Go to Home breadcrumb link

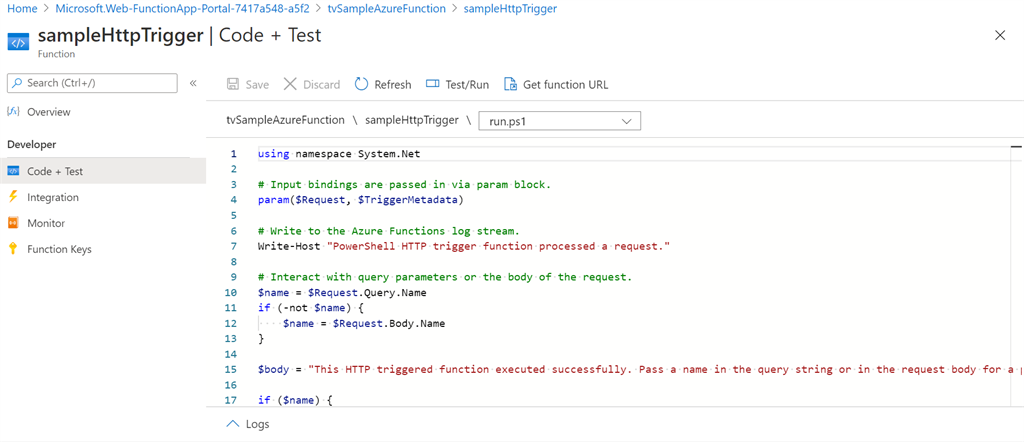(x=21, y=9)
